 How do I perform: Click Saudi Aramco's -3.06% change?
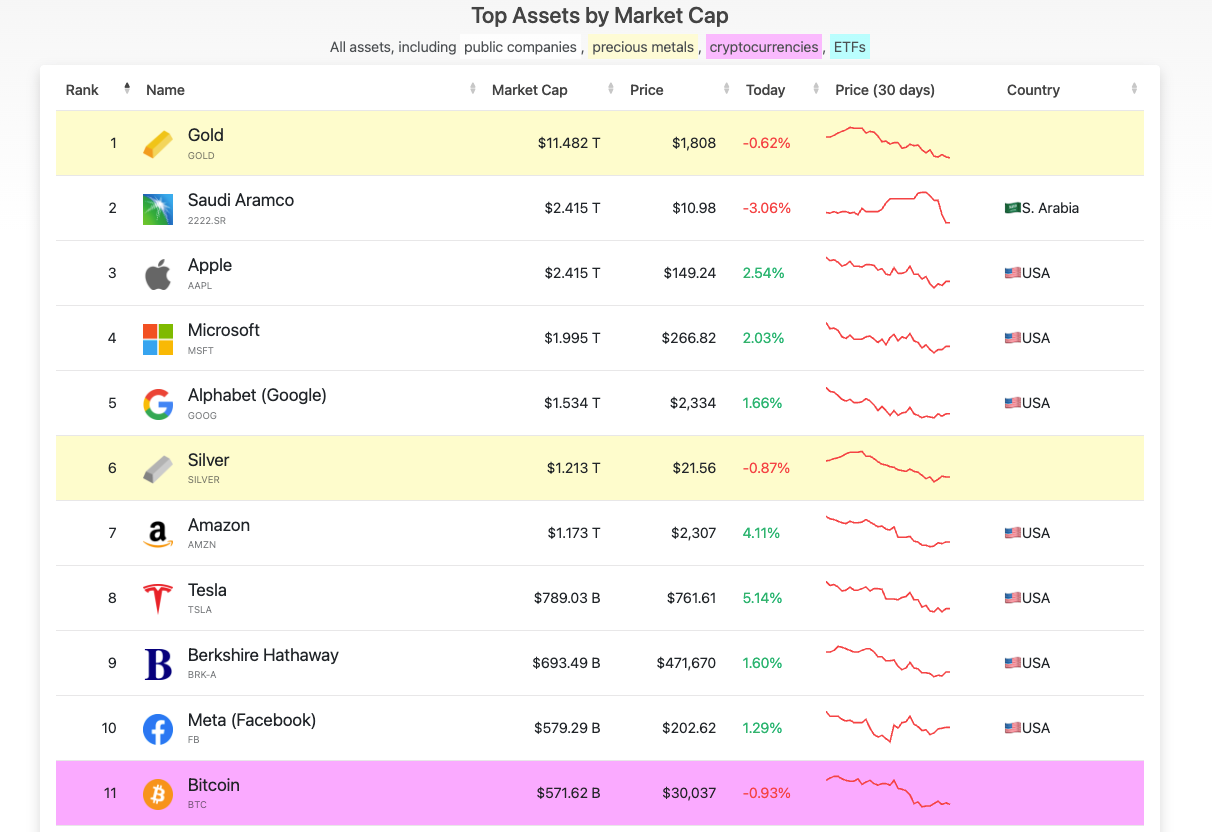click(x=766, y=208)
